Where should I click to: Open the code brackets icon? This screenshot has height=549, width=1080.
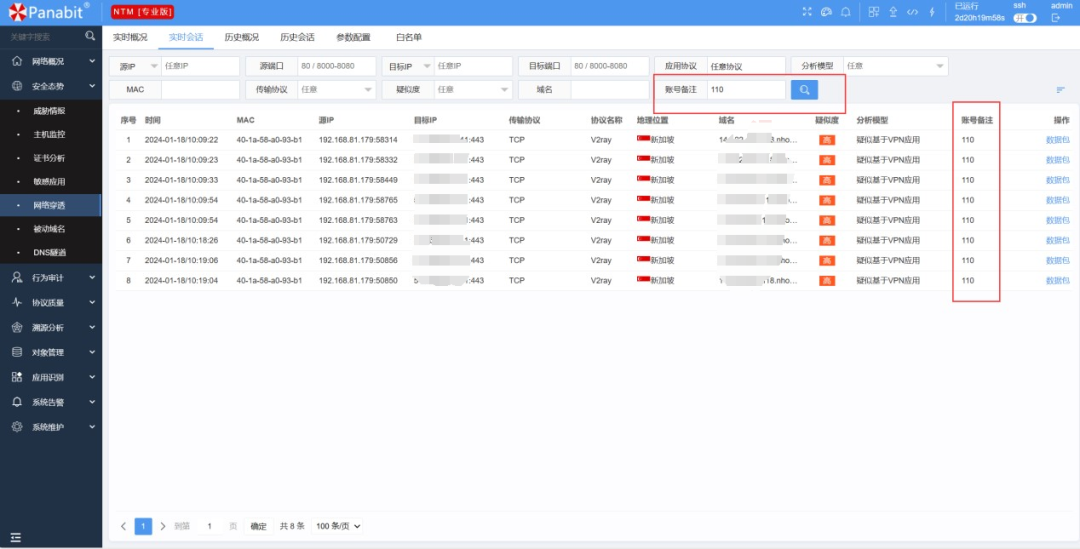pyautogui.click(x=912, y=12)
